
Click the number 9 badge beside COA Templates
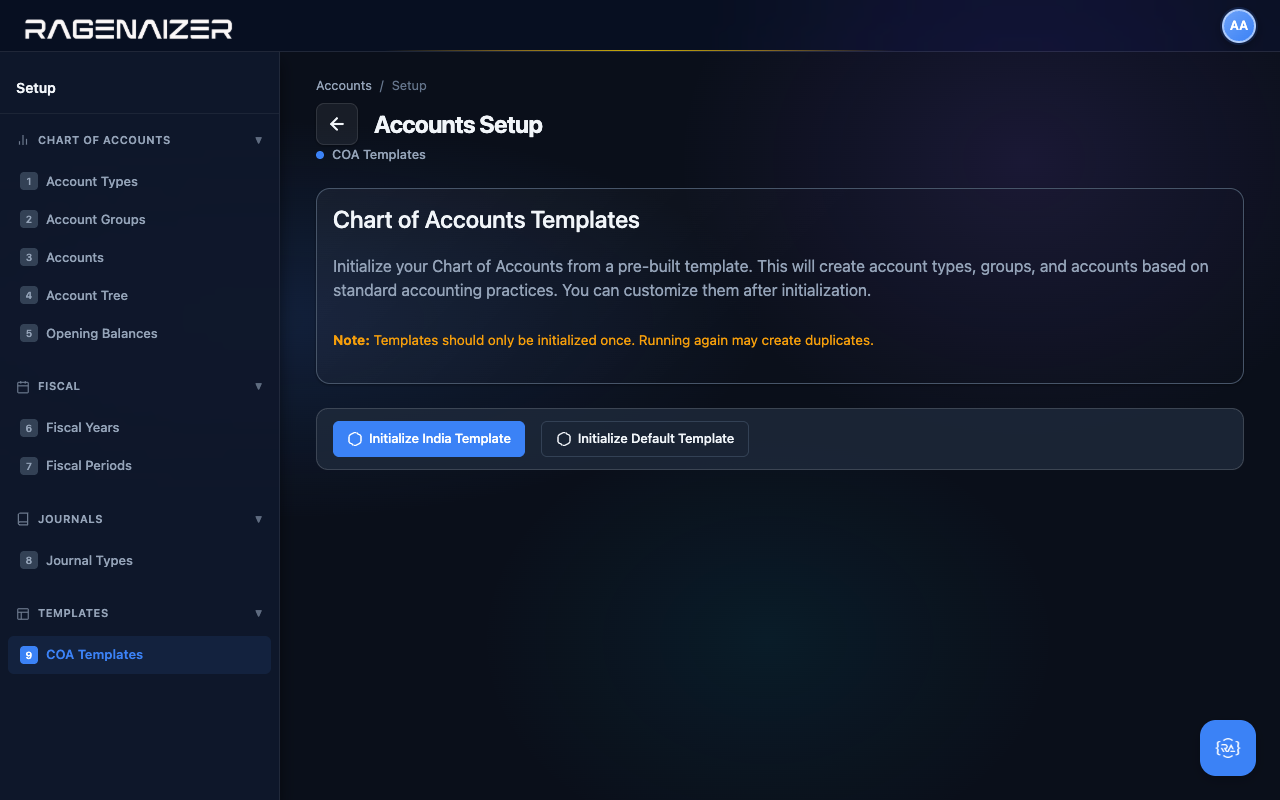click(x=29, y=655)
